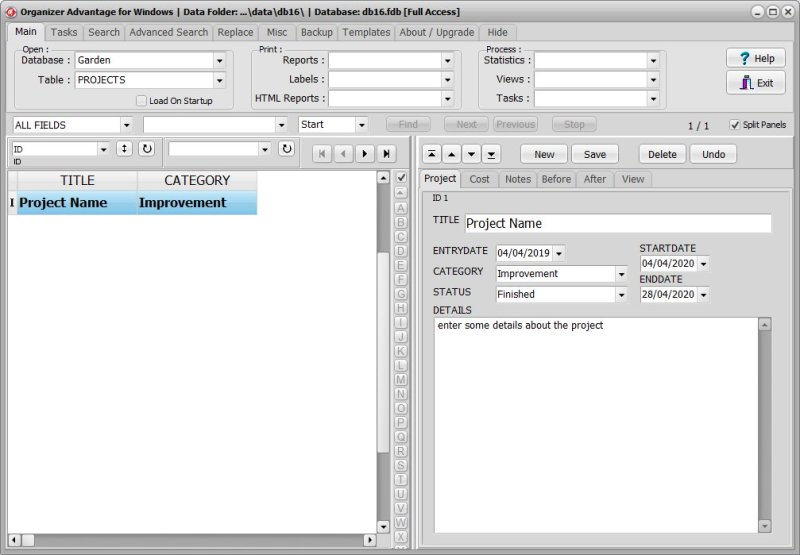This screenshot has width=800, height=555.
Task: Open the Table dropdown showing PROJECTS
Action: pos(219,80)
